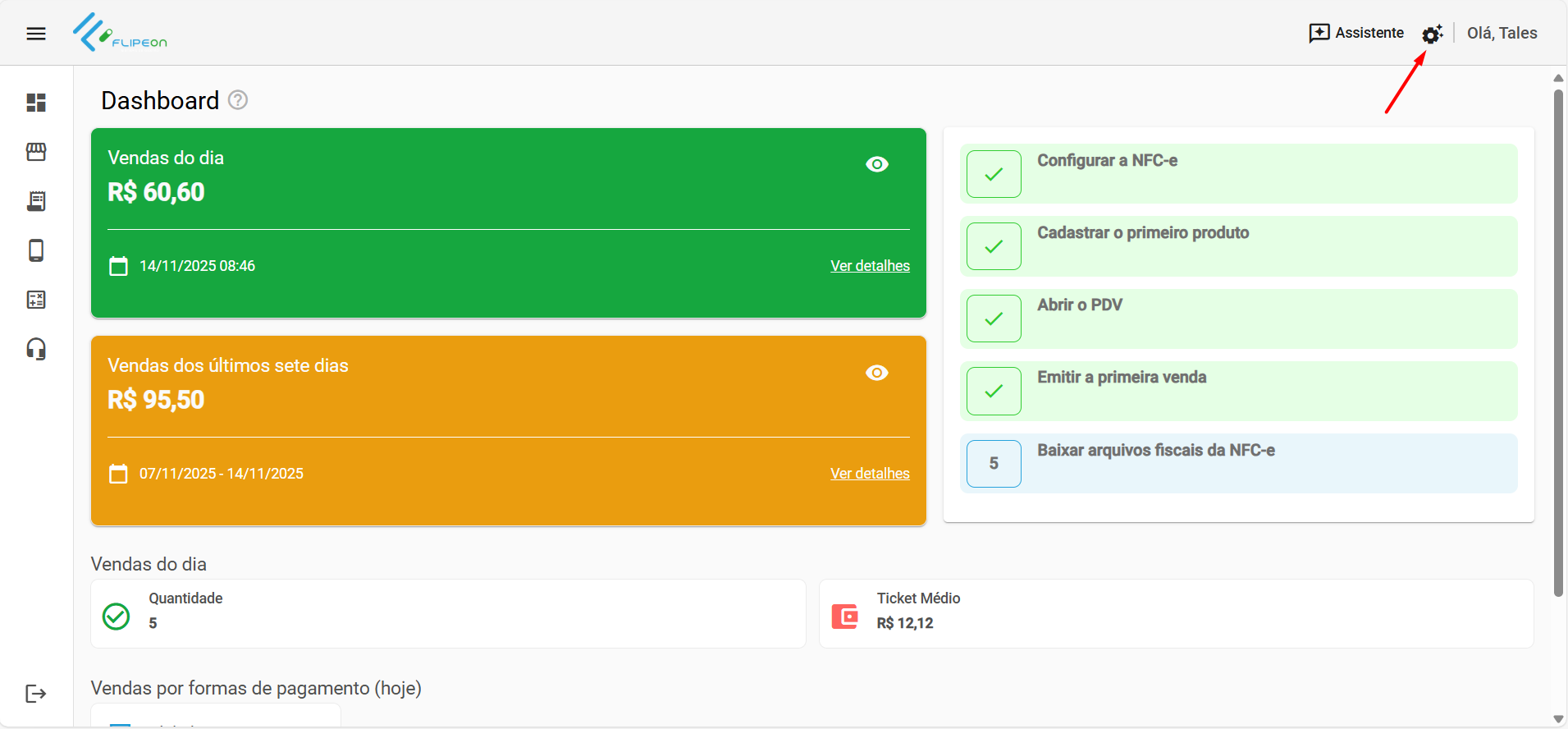Open the store sidebar icon

pos(36,152)
